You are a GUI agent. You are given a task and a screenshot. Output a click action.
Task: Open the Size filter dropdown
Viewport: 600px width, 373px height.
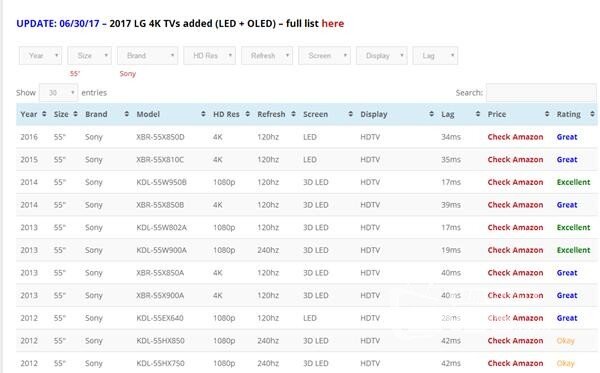90,56
